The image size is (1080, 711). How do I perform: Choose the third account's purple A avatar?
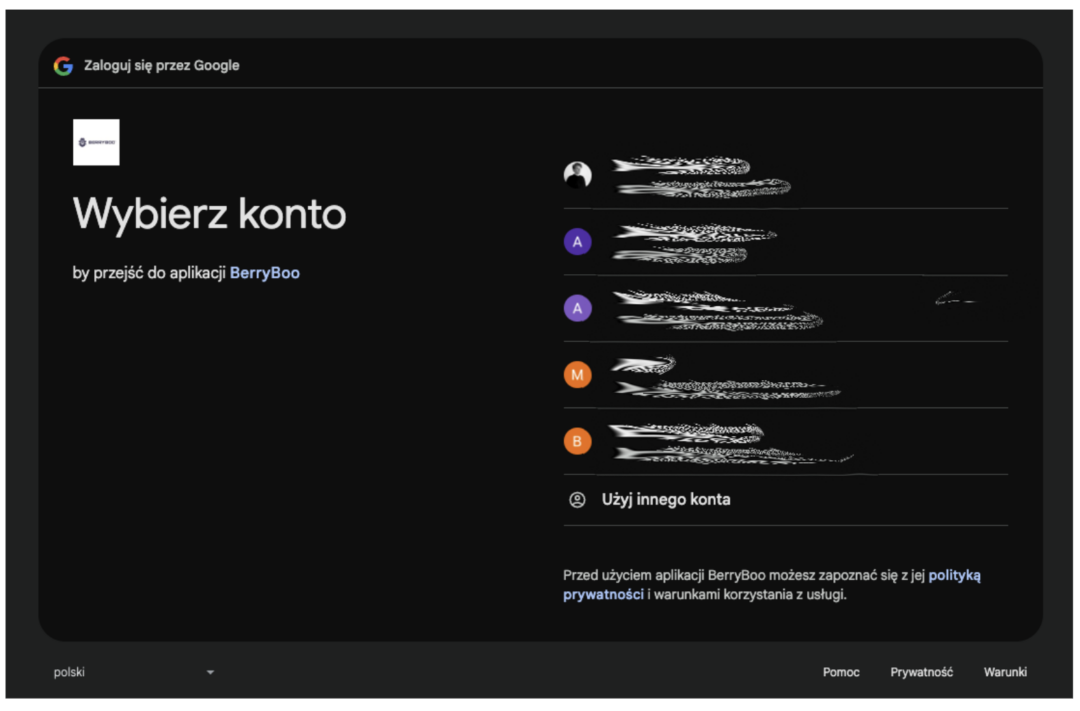point(577,308)
